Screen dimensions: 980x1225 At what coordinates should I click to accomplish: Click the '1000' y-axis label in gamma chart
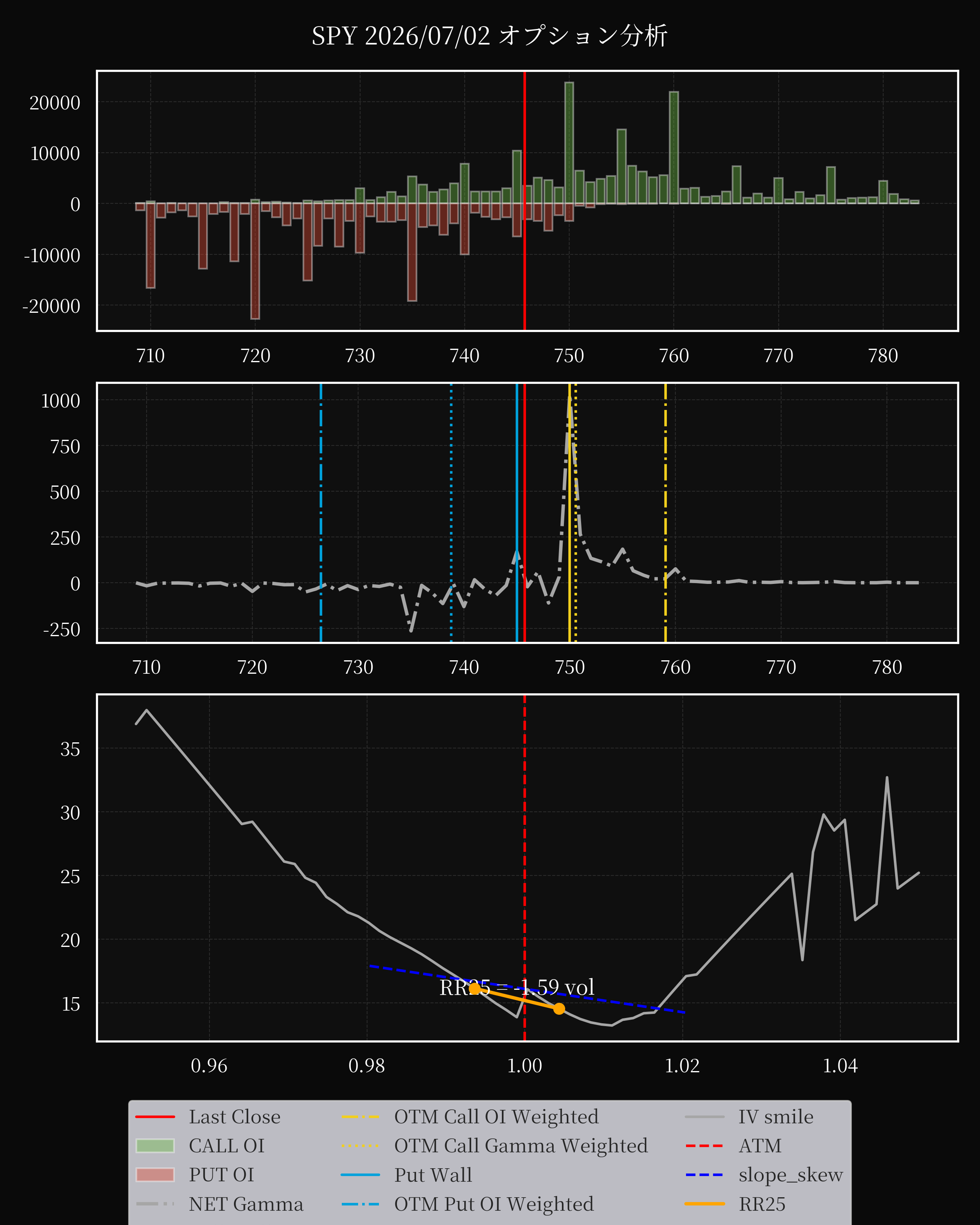(60, 401)
